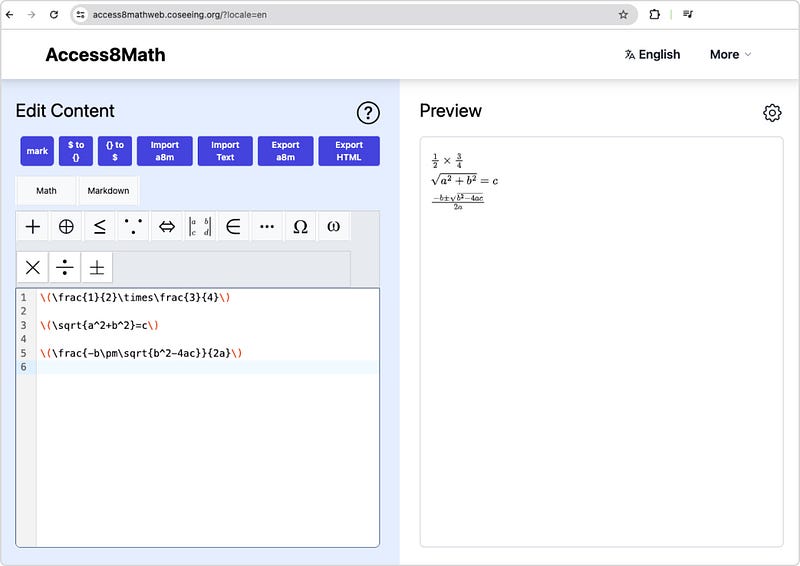The width and height of the screenshot is (800, 566).
Task: Insert the division symbol
Action: [65, 267]
